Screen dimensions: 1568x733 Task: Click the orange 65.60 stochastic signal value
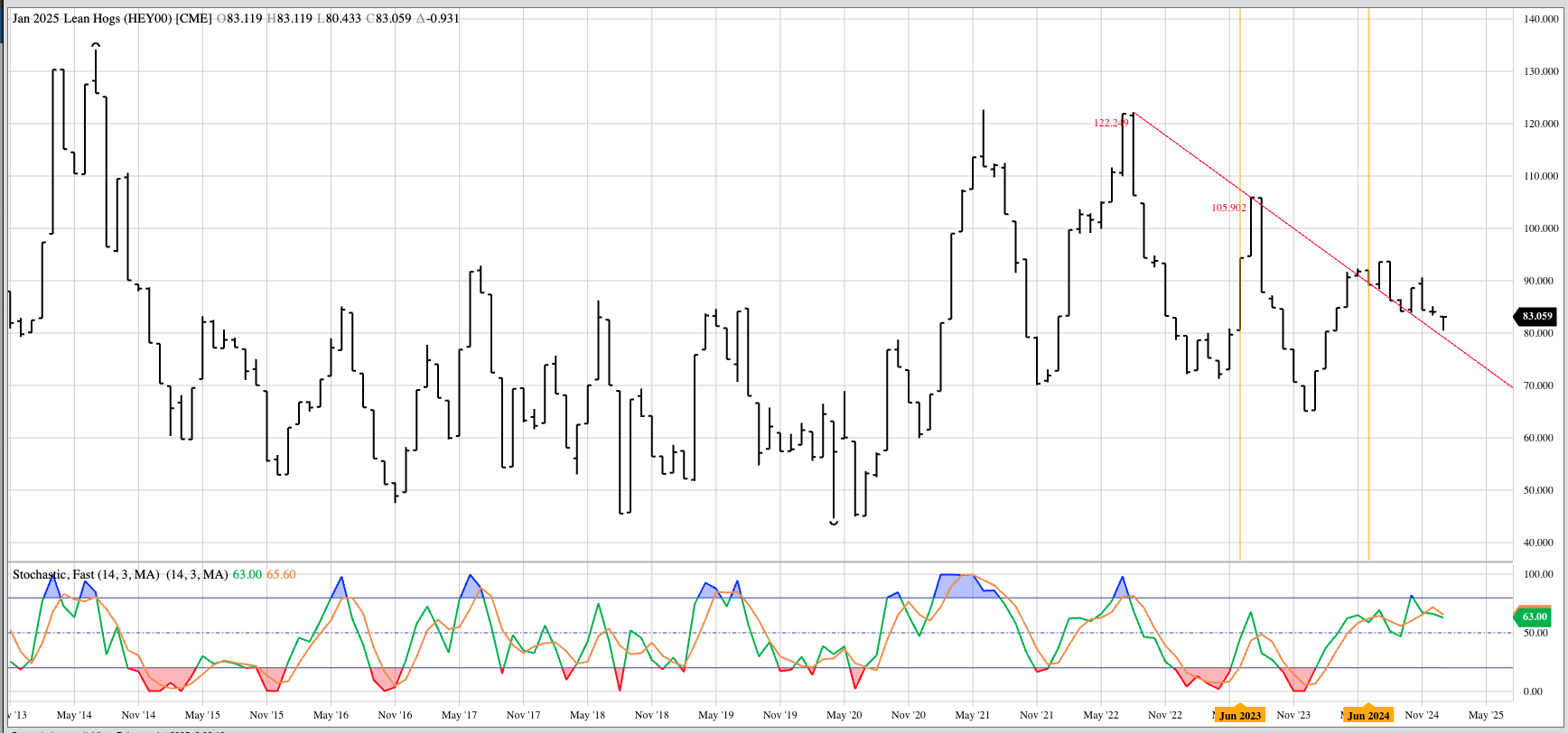point(281,574)
